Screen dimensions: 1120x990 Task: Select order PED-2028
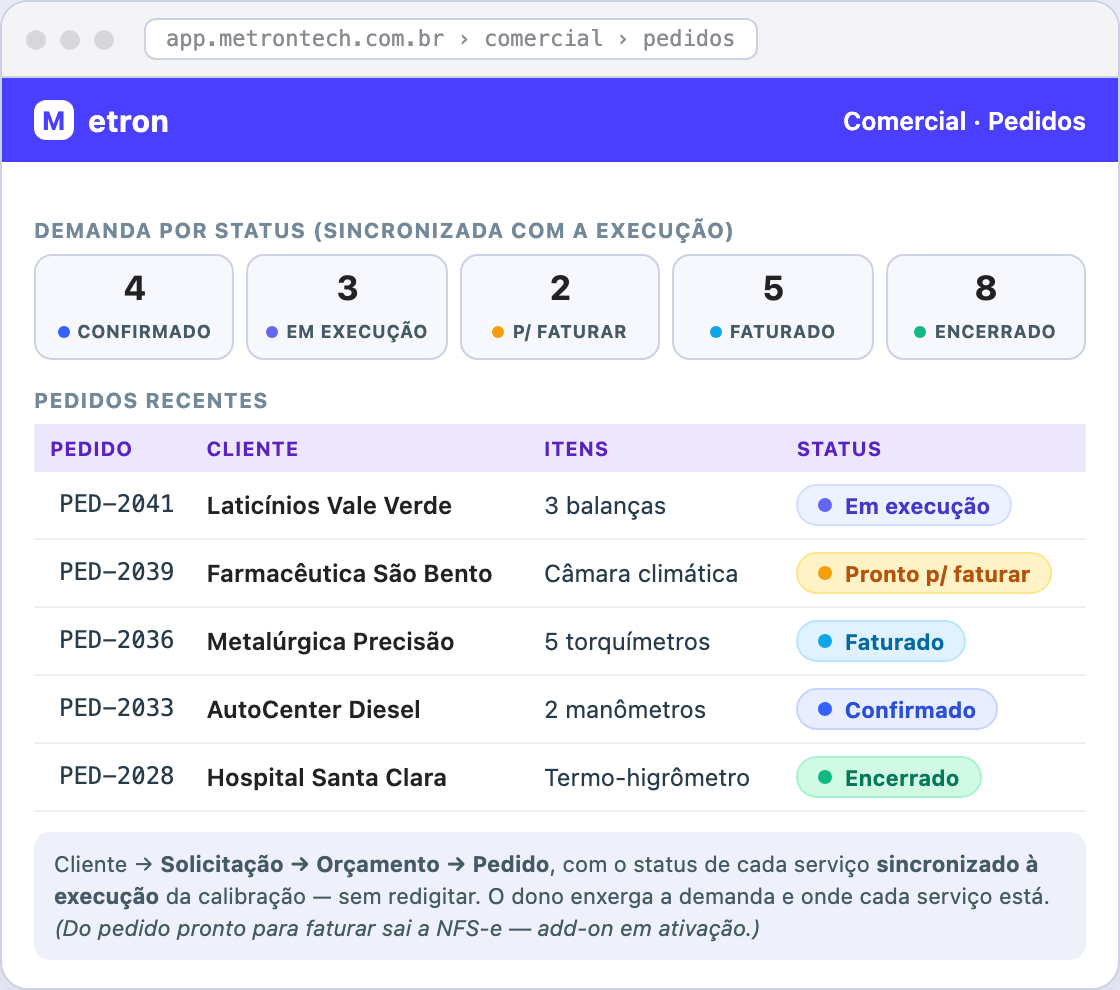tap(116, 776)
